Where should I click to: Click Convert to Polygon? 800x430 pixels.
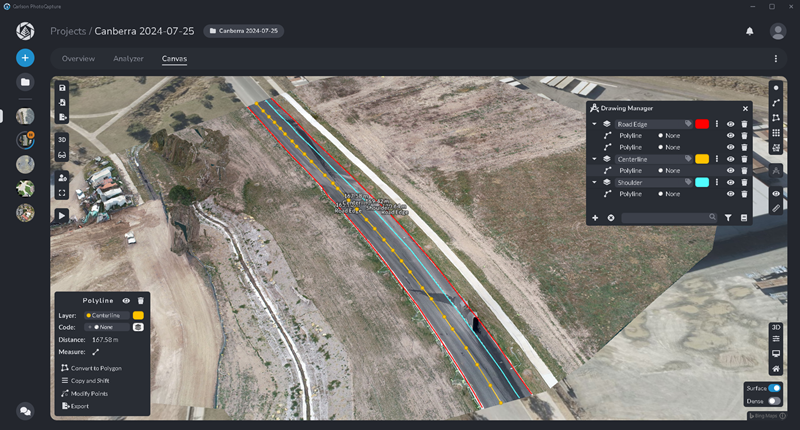[96, 368]
